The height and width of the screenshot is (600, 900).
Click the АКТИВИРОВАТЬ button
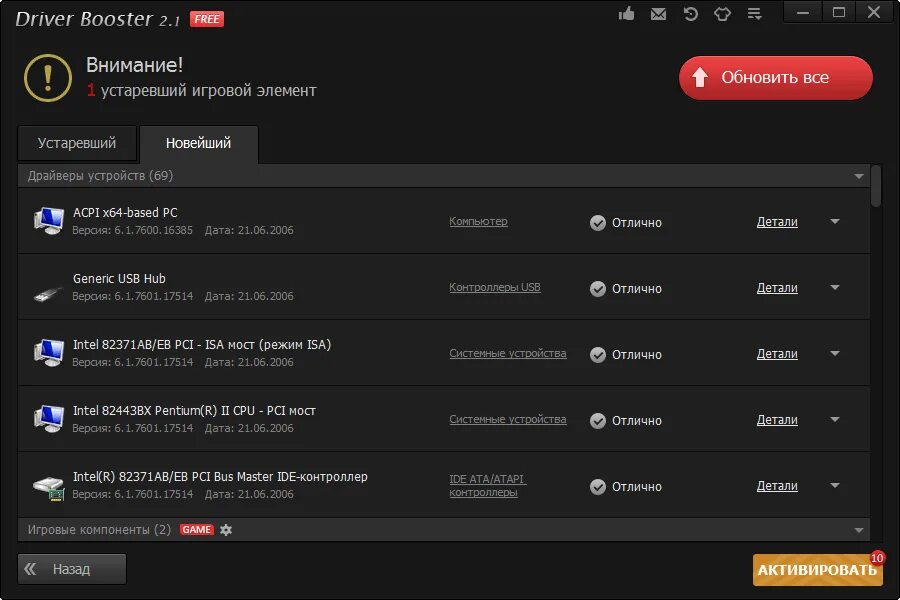817,570
